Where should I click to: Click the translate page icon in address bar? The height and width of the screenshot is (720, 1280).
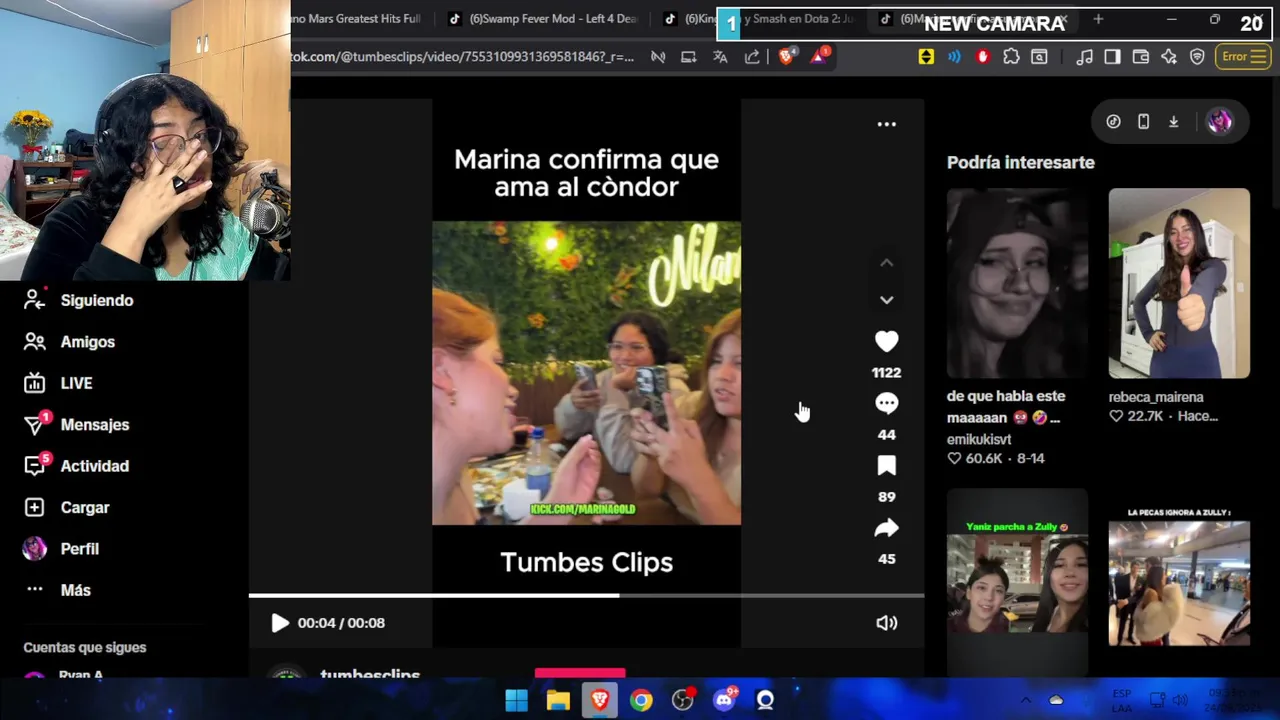pyautogui.click(x=720, y=57)
